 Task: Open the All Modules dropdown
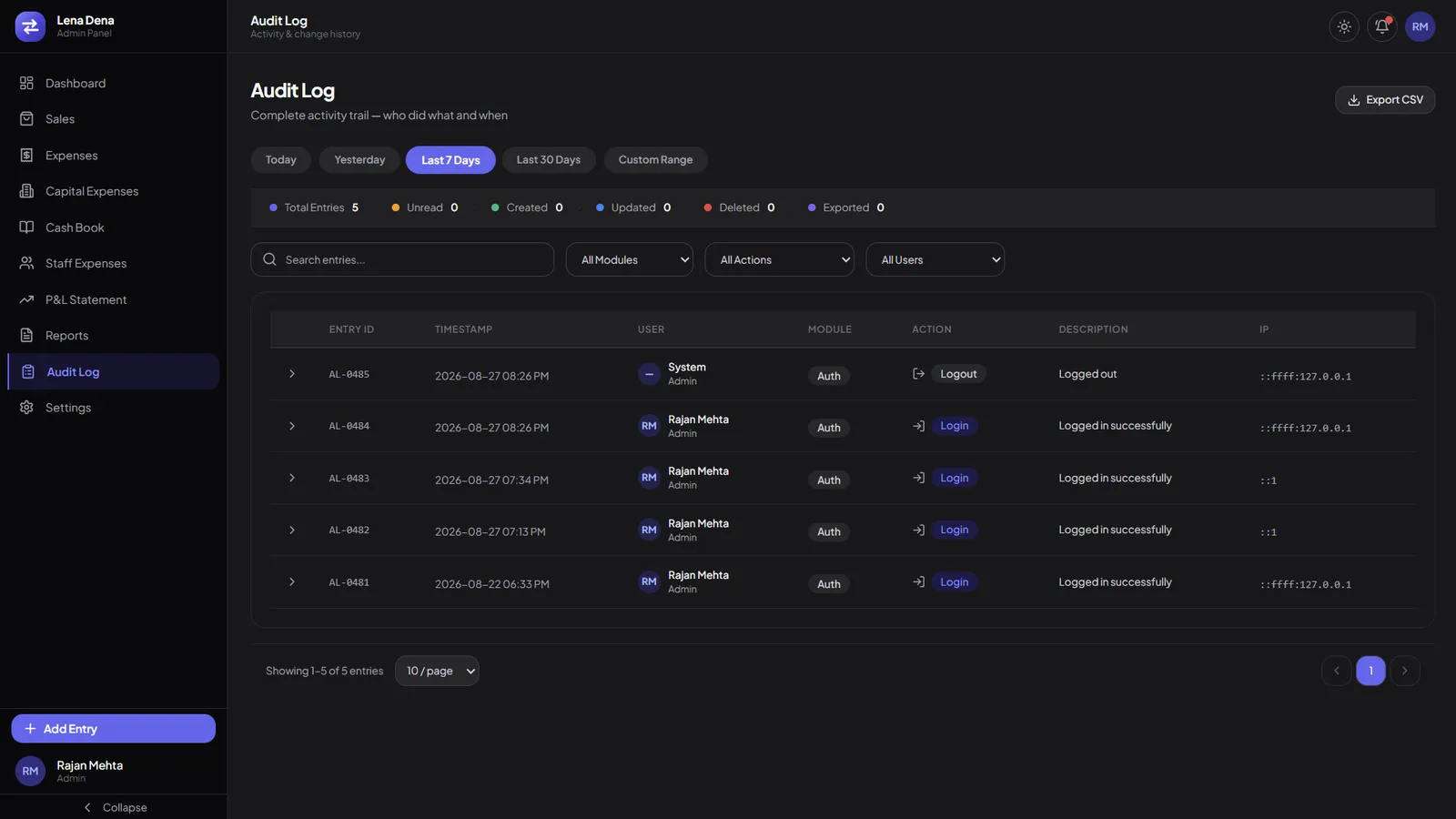(630, 259)
